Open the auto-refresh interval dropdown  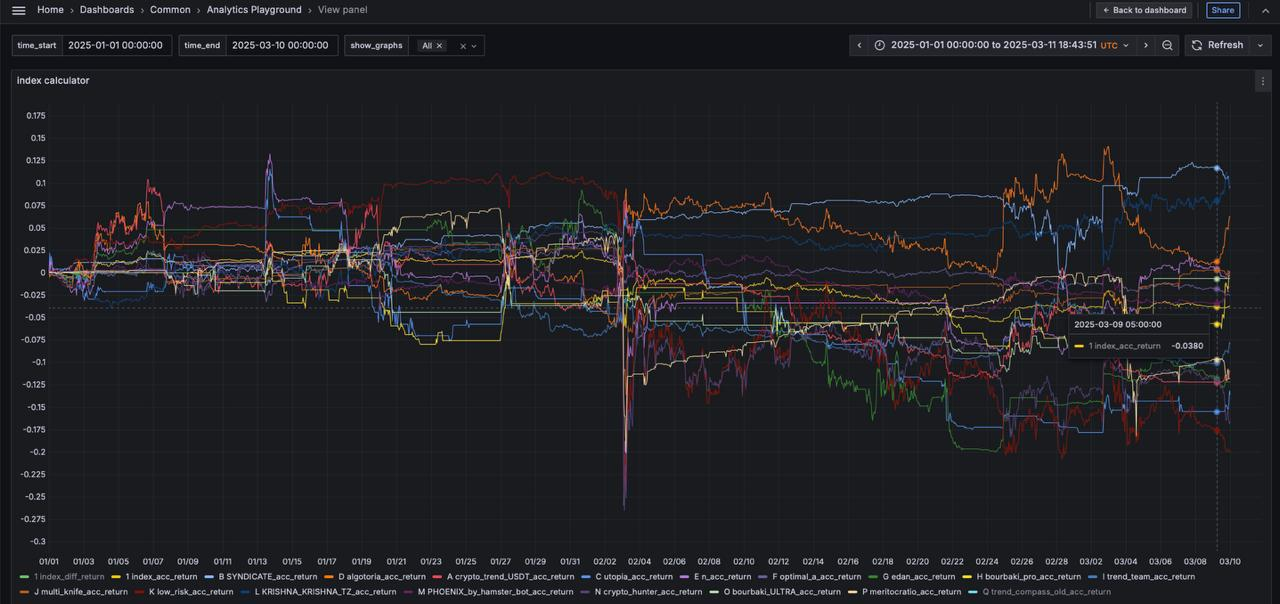1261,45
